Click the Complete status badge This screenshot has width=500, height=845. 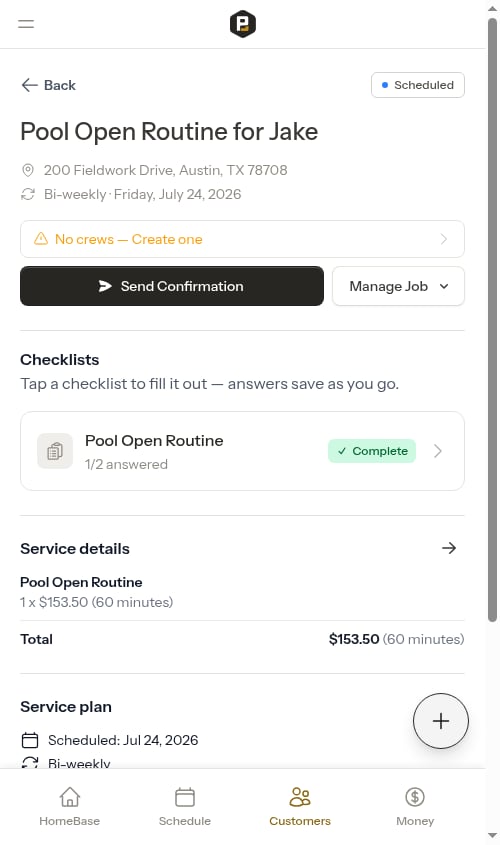(x=372, y=451)
